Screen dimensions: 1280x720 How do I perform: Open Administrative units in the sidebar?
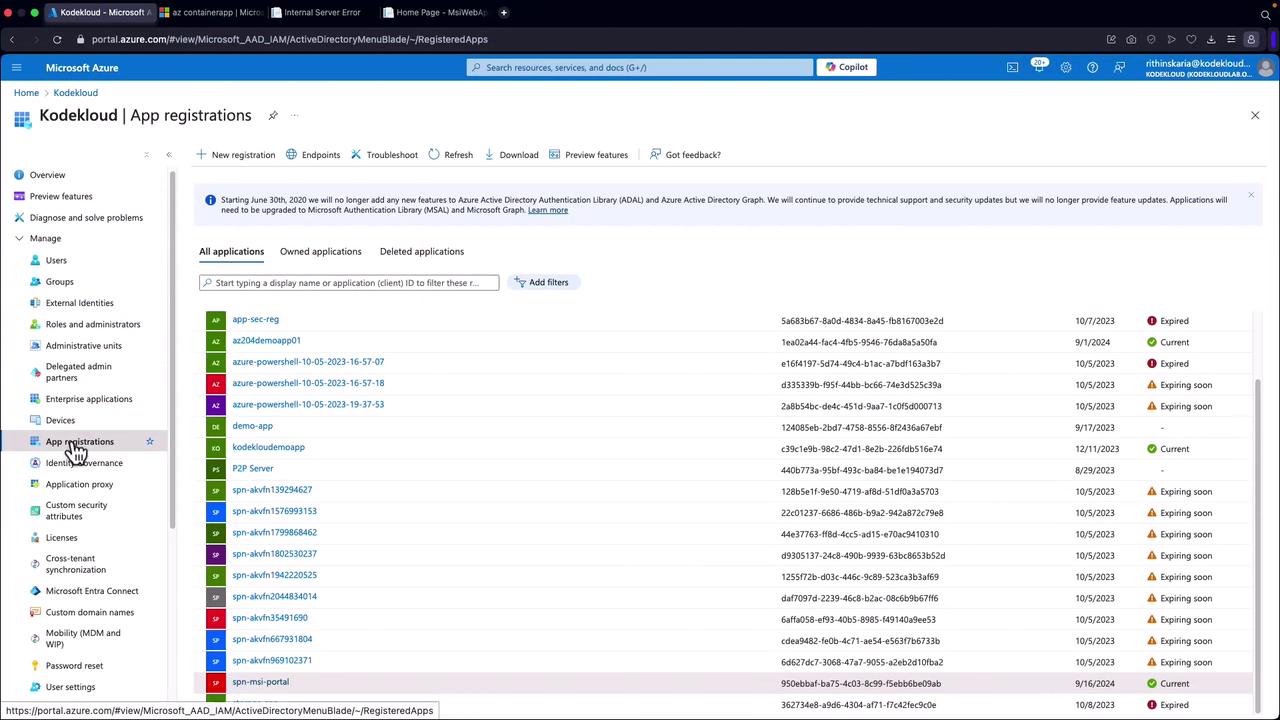[84, 346]
